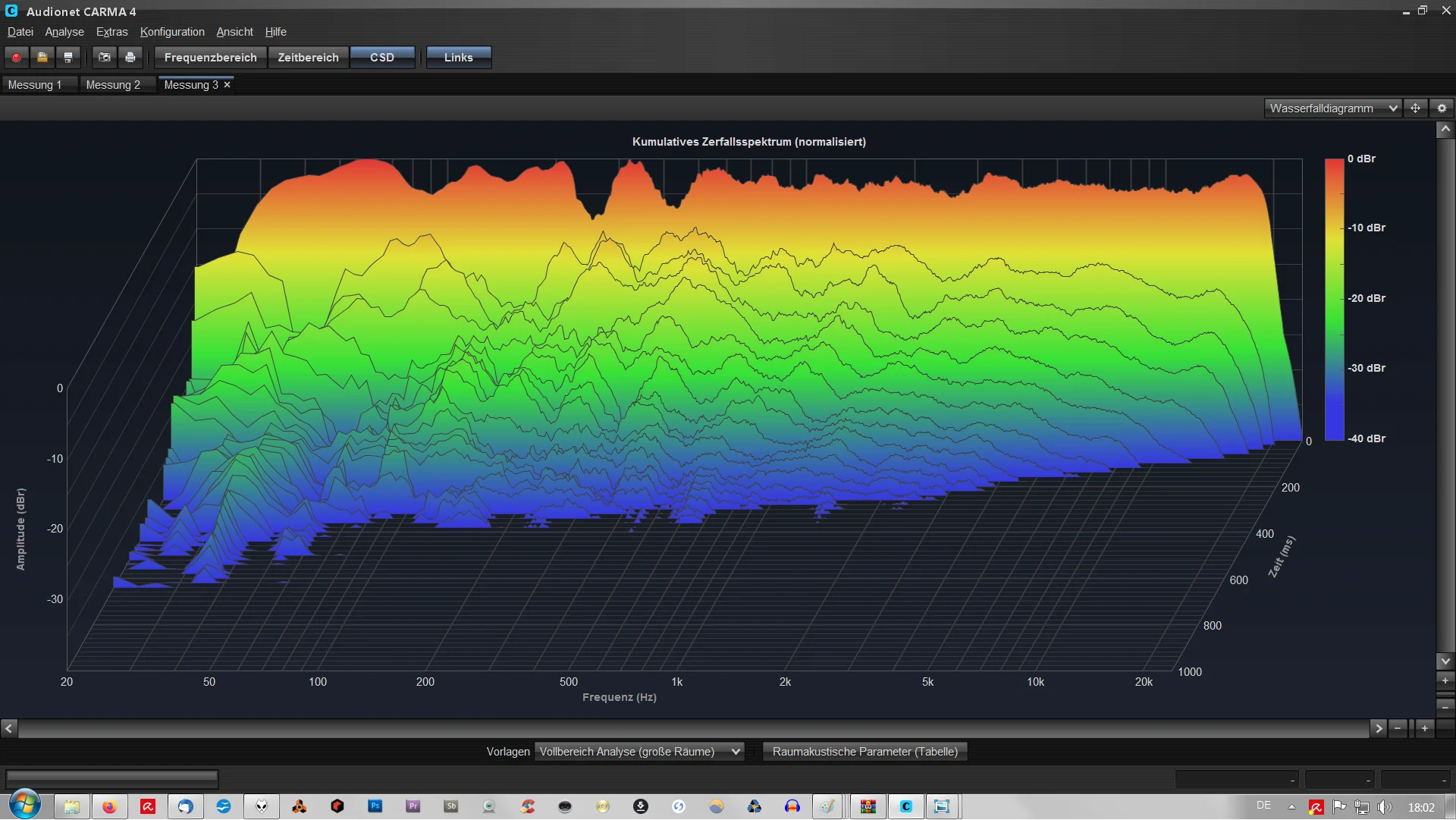Toggle the CSD view button
The width and height of the screenshot is (1456, 820).
(x=382, y=58)
